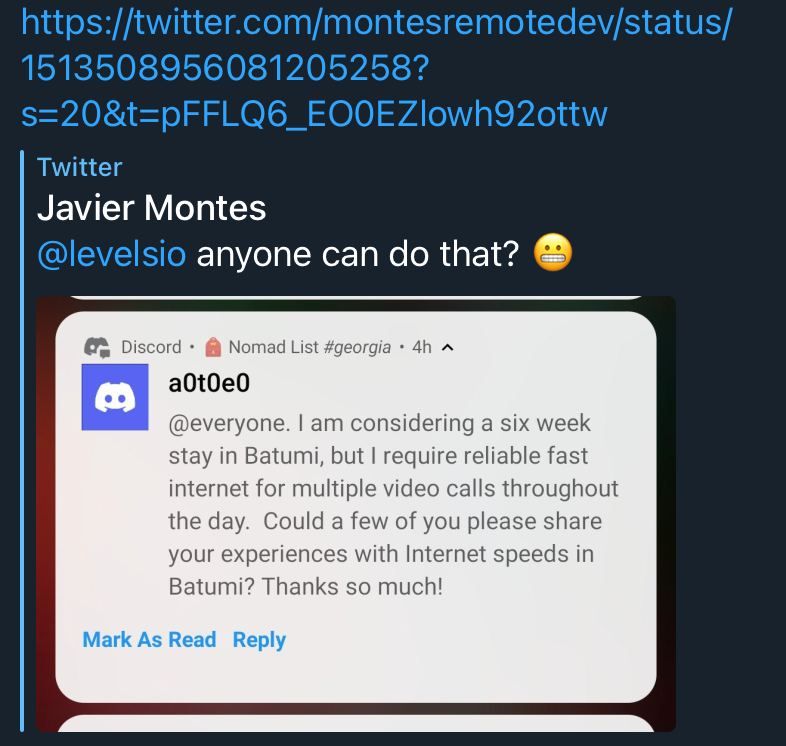The width and height of the screenshot is (786, 746).
Task: Click the grimacing face emoji
Action: (554, 255)
